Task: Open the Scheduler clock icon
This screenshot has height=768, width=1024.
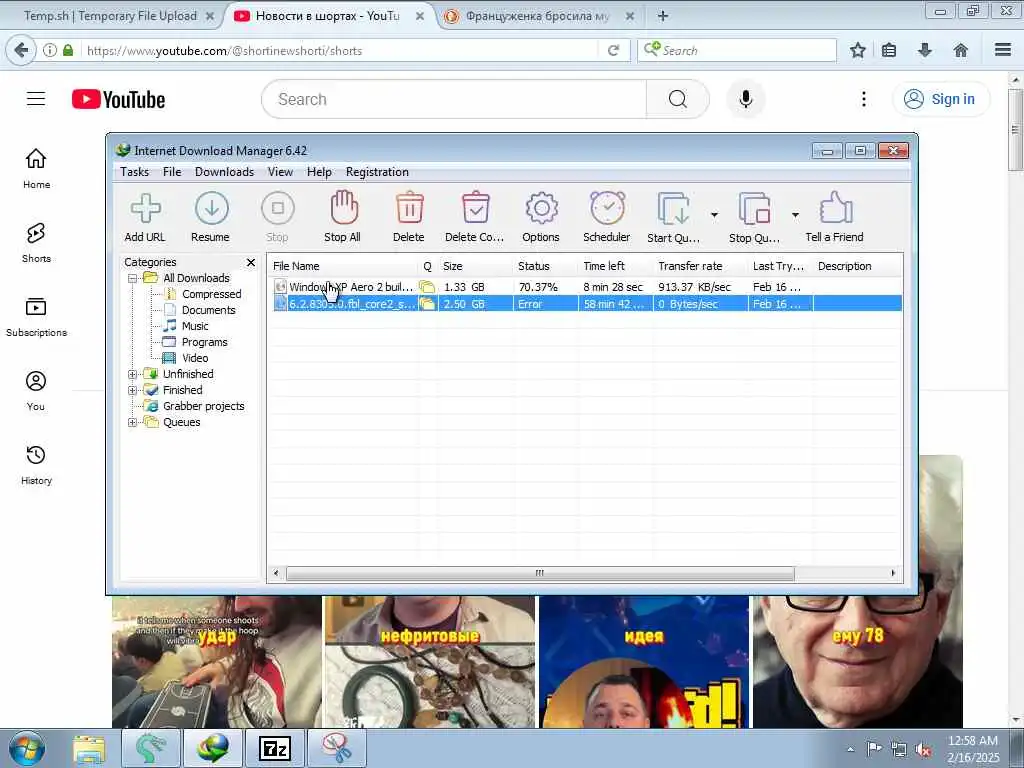Action: click(607, 208)
